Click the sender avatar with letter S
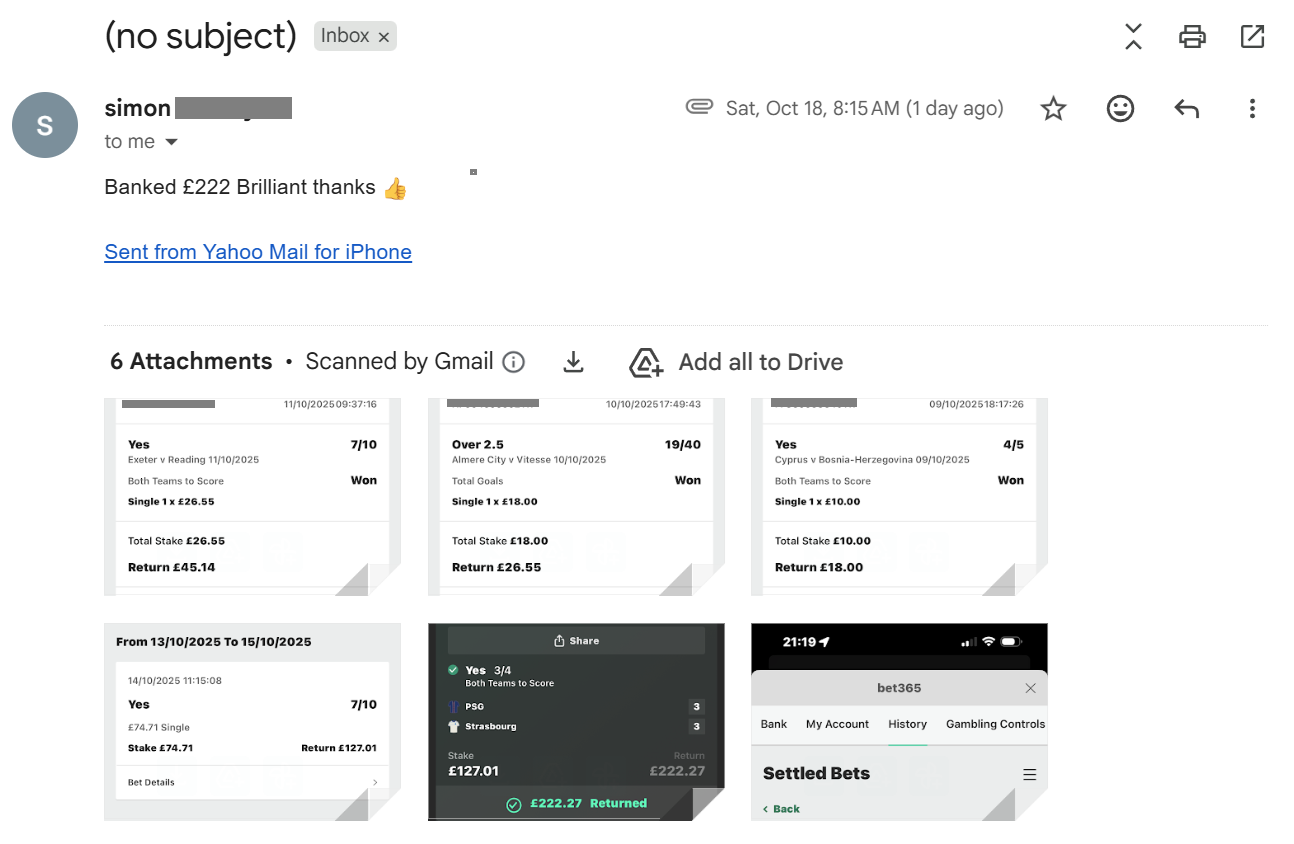The image size is (1294, 844). [45, 125]
